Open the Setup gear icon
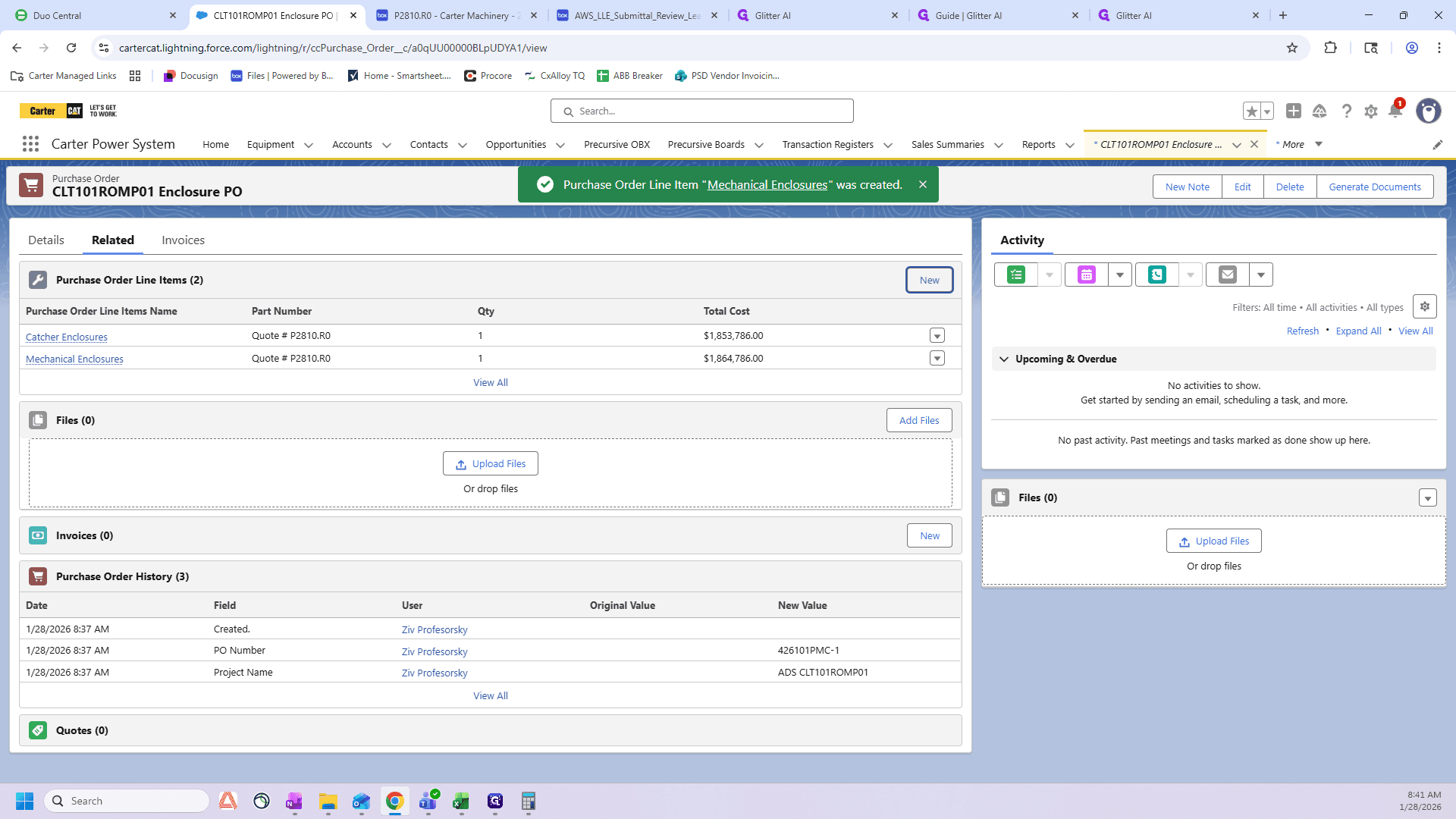The image size is (1456, 819). point(1371,111)
